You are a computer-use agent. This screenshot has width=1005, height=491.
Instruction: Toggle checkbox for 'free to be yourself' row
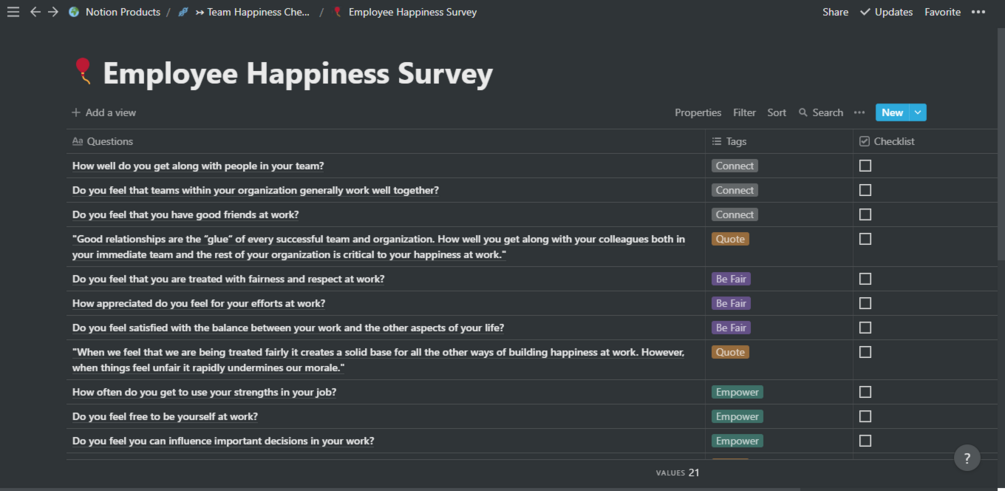[865, 417]
